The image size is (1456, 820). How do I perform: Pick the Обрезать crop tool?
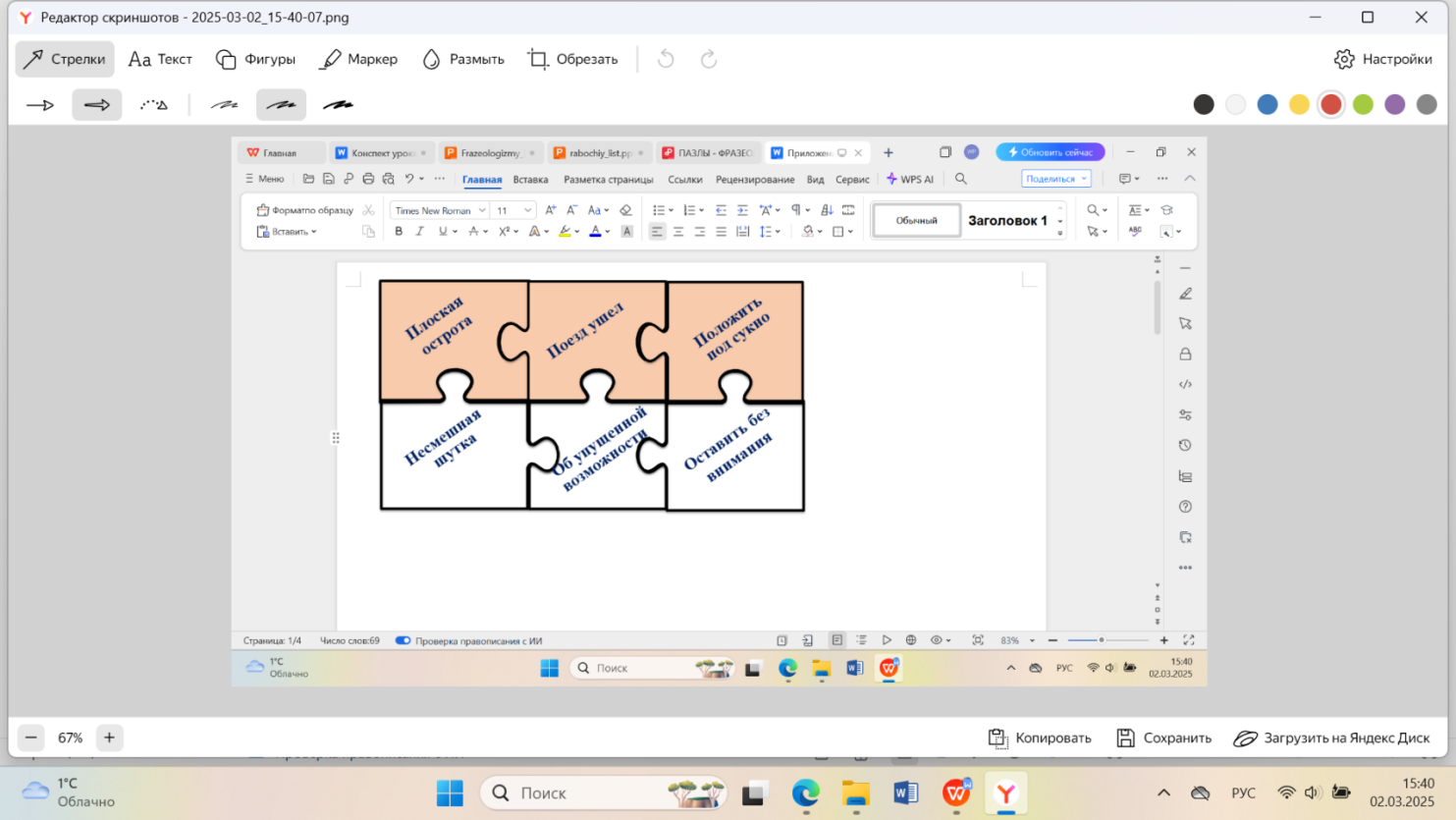572,59
